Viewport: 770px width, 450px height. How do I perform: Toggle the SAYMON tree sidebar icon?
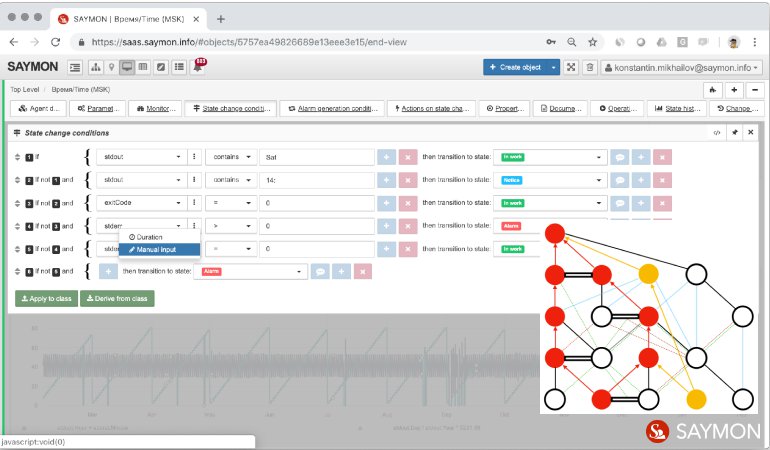pos(75,67)
